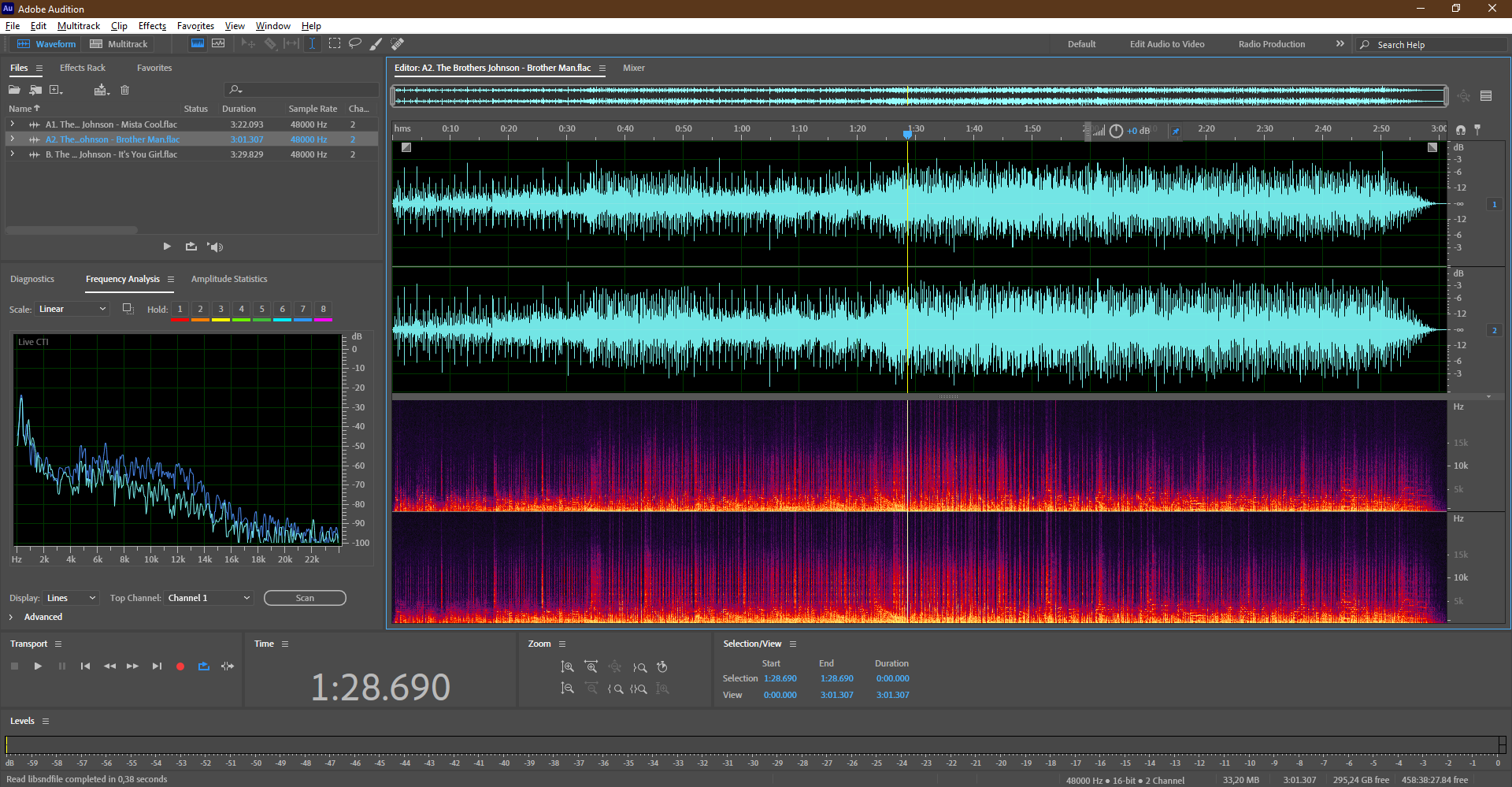Toggle Hold button 1 in Frequency Analysis

[180, 310]
